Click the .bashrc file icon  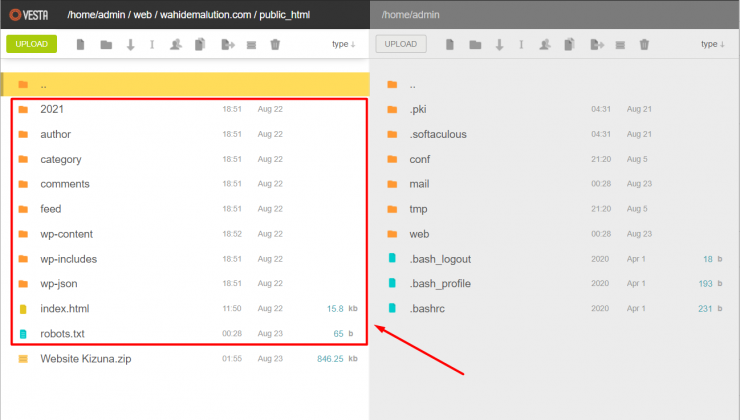(392, 308)
